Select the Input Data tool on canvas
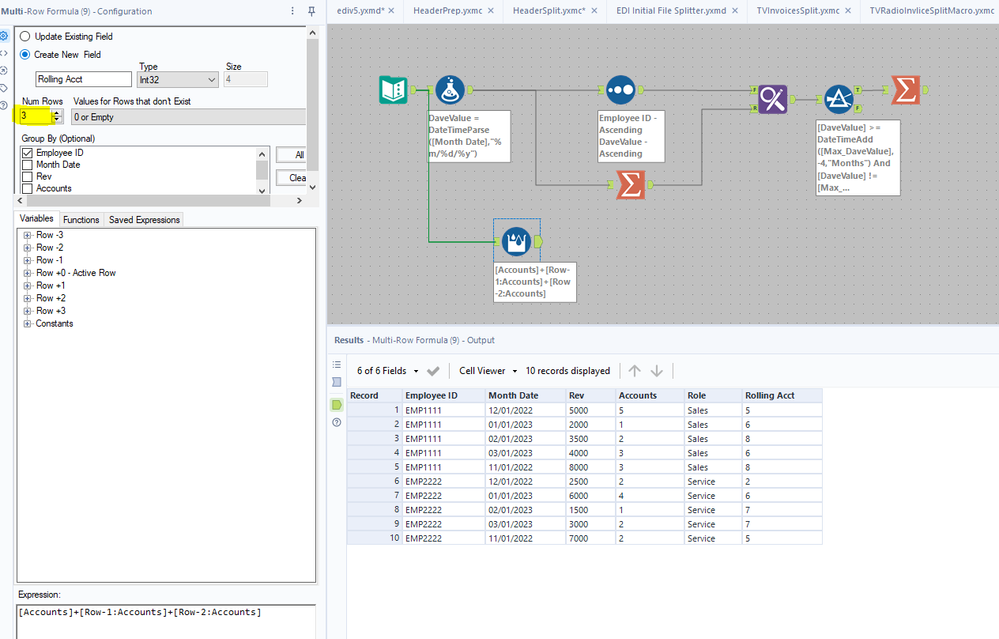This screenshot has height=639, width=999. [393, 90]
